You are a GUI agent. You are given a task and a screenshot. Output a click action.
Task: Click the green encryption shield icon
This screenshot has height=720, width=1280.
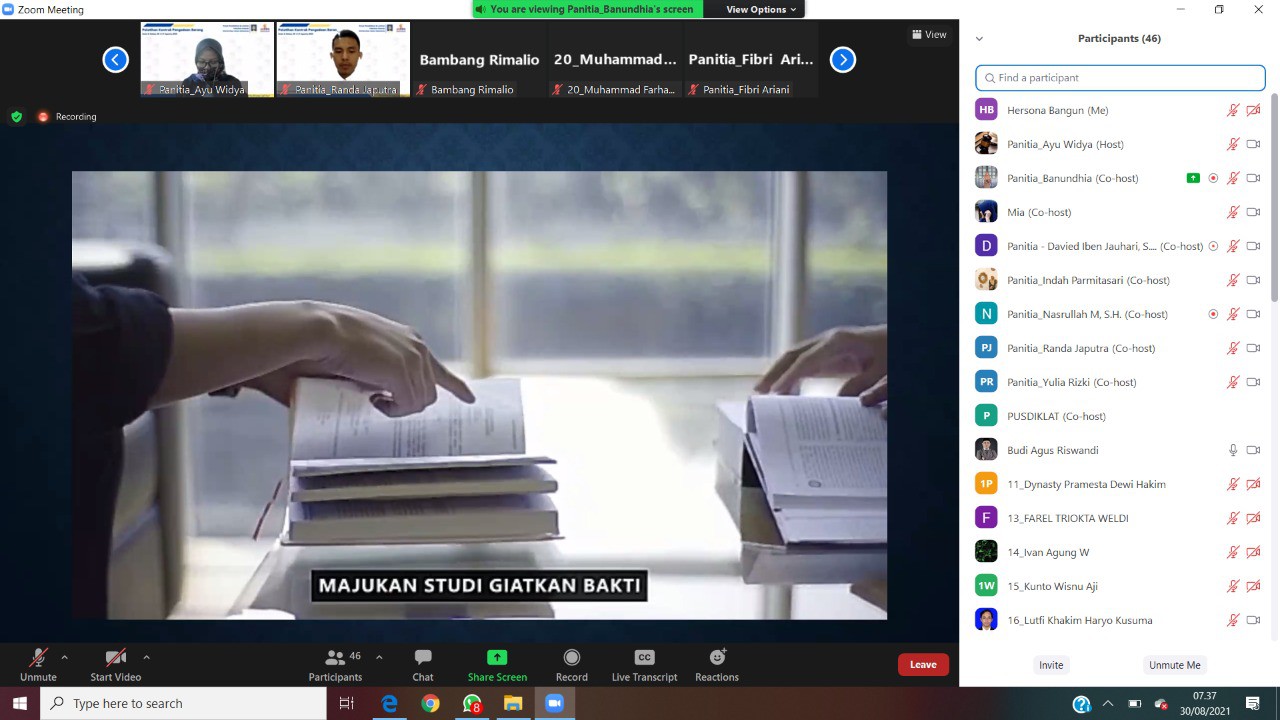16,117
